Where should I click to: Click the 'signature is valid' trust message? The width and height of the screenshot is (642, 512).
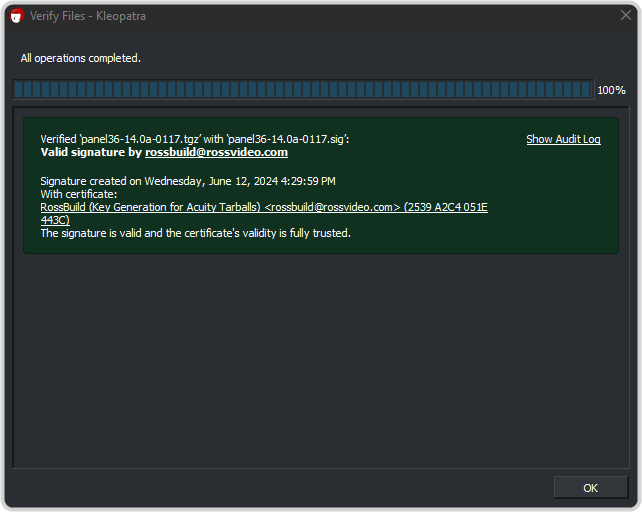tap(195, 233)
